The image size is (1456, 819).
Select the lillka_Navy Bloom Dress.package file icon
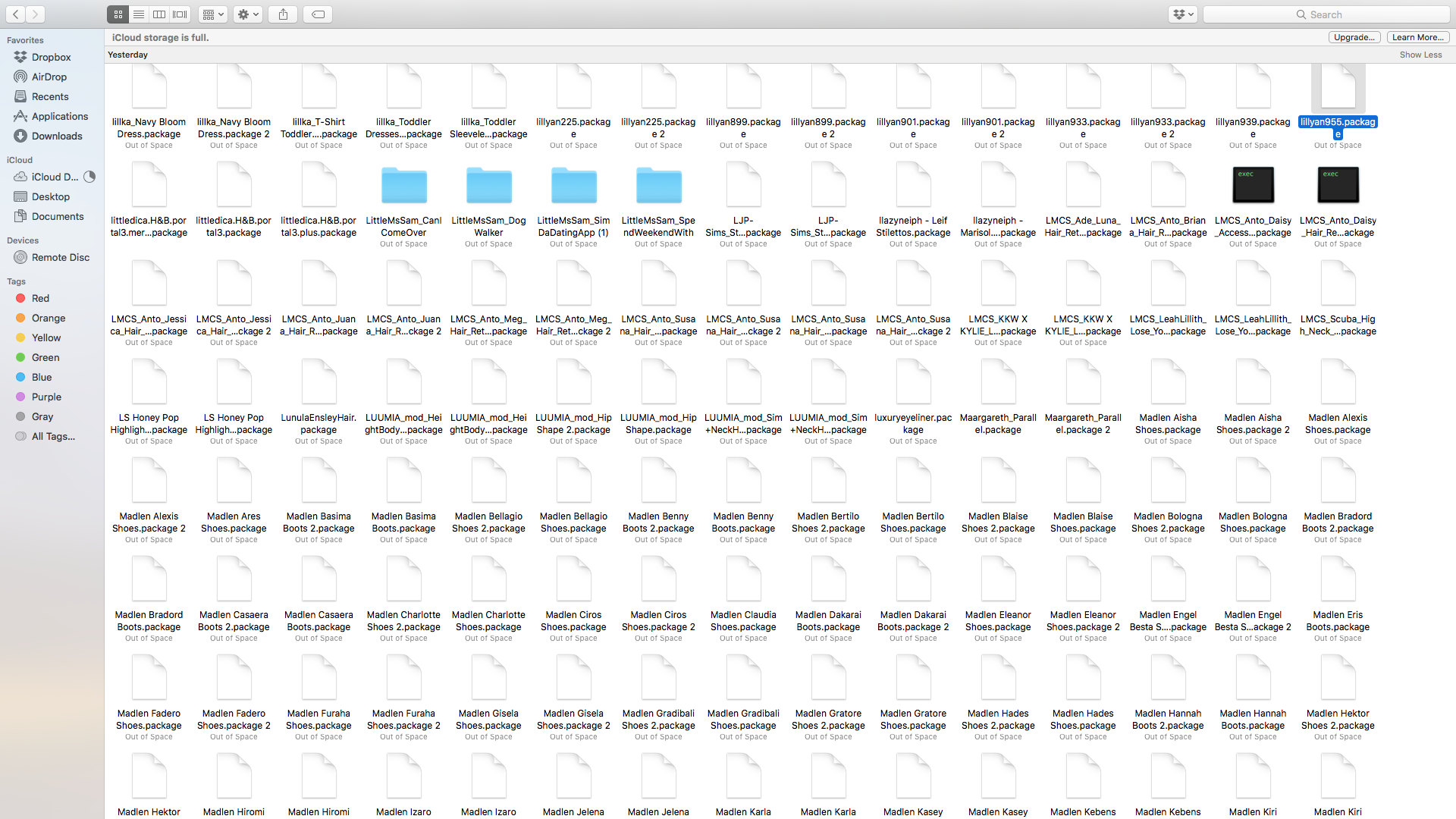(x=149, y=86)
